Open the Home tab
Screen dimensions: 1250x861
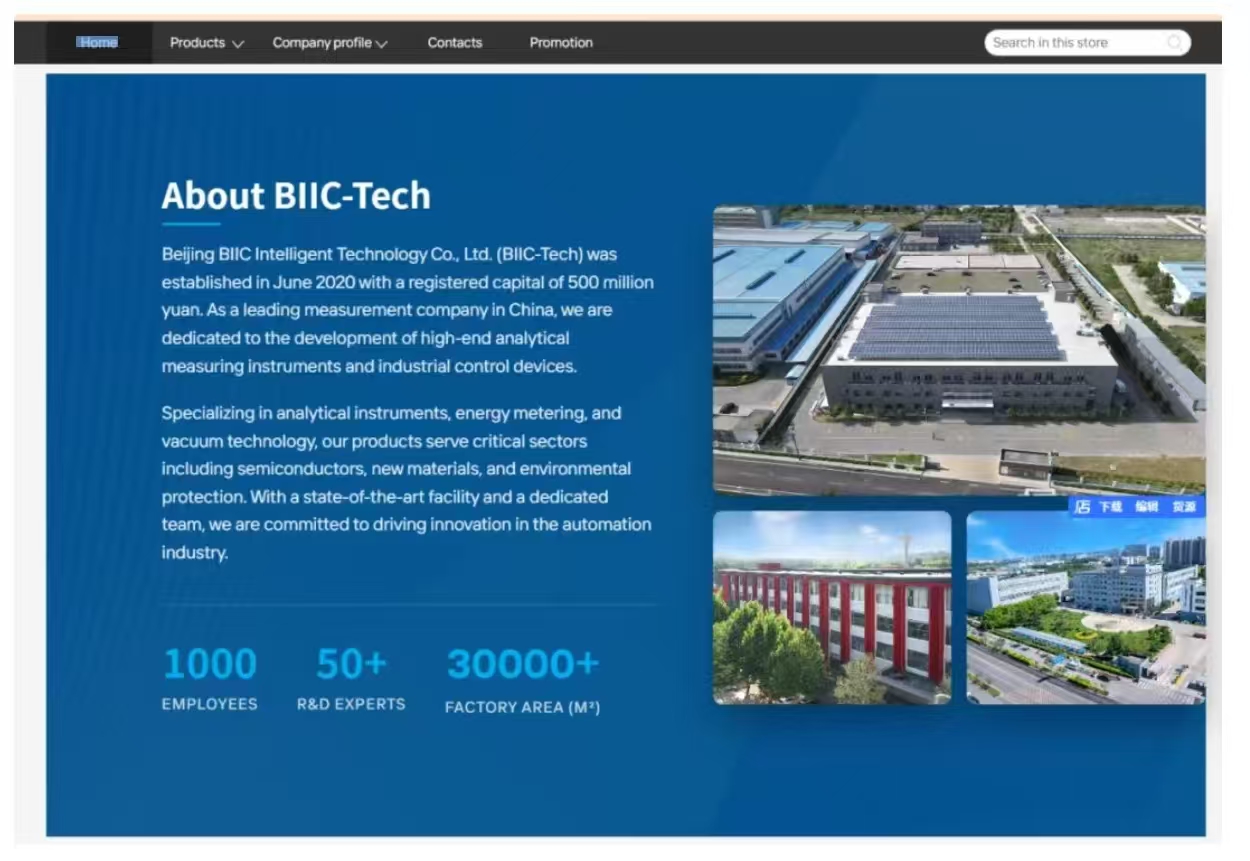[x=98, y=43]
